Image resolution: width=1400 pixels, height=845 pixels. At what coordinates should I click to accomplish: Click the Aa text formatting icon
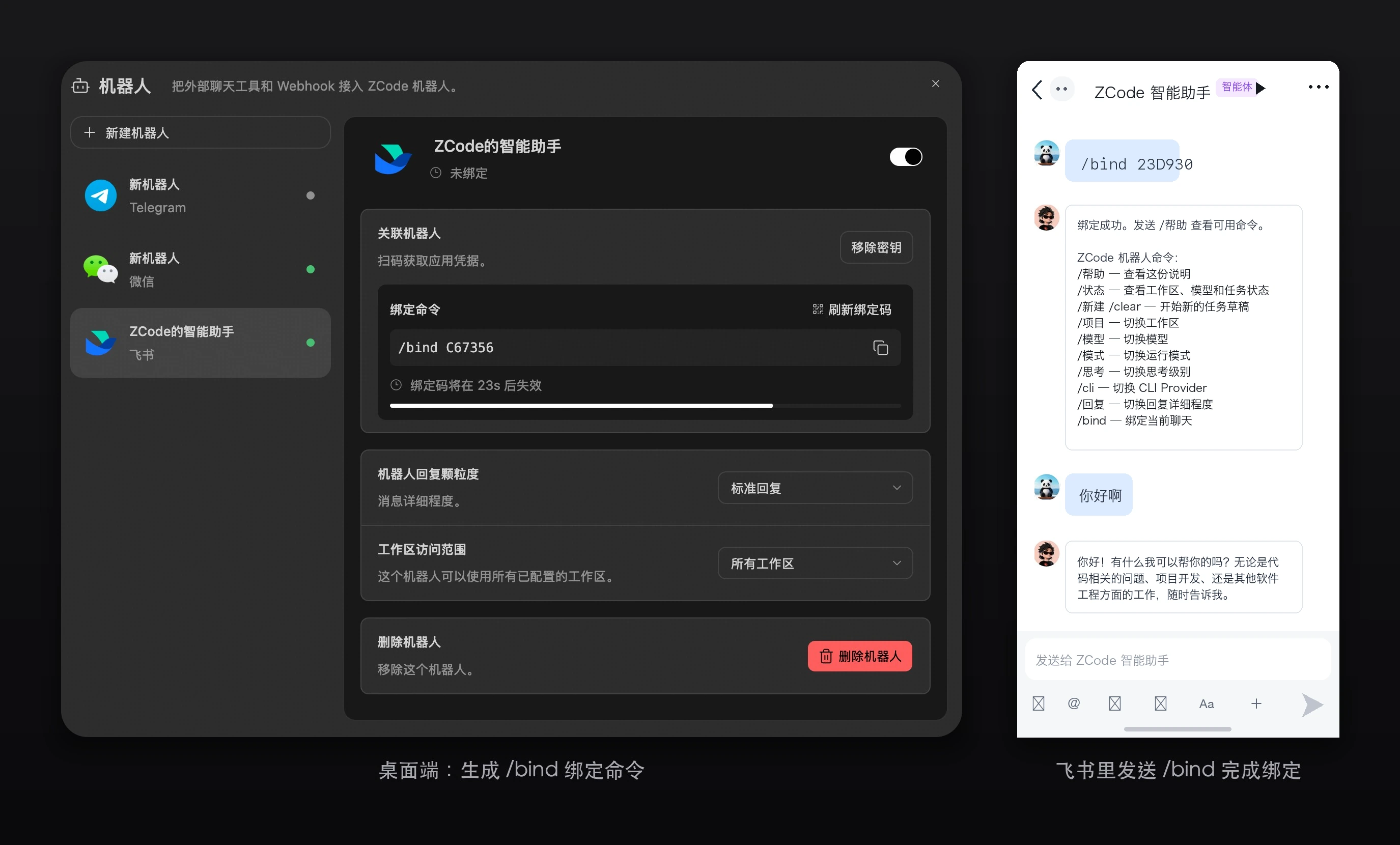[x=1206, y=704]
